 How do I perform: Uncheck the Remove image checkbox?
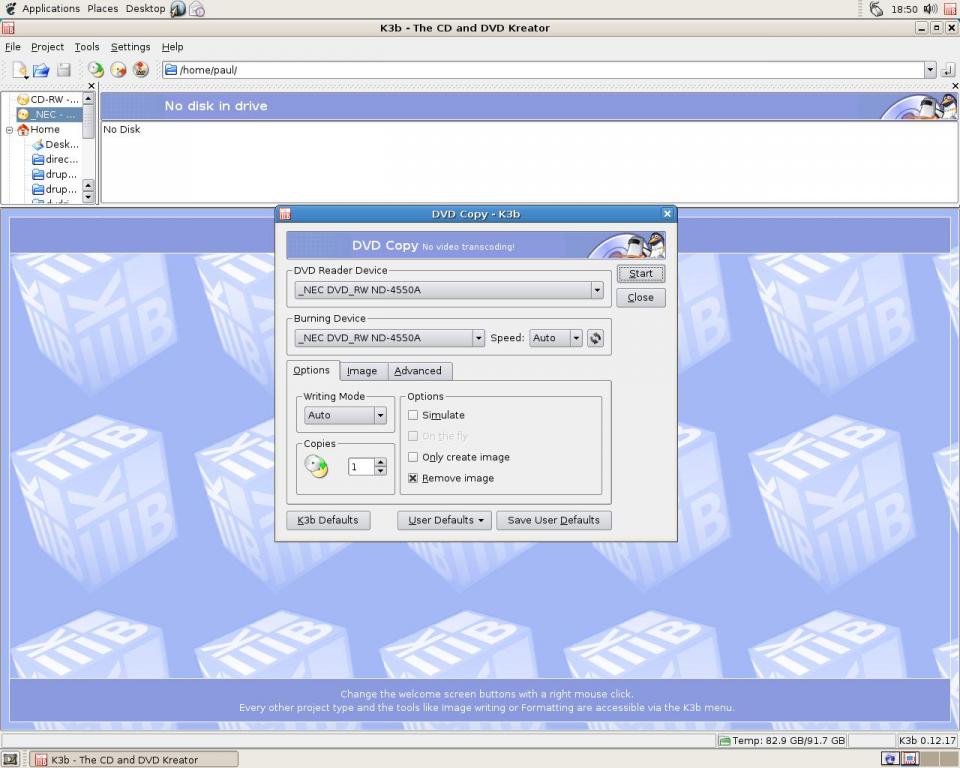(413, 478)
